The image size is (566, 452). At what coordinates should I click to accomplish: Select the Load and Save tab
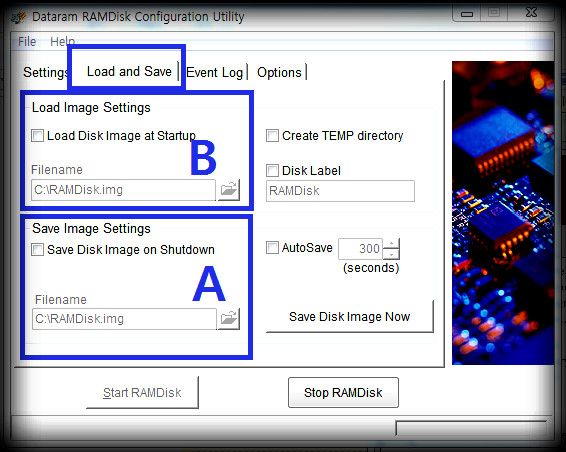click(x=129, y=71)
